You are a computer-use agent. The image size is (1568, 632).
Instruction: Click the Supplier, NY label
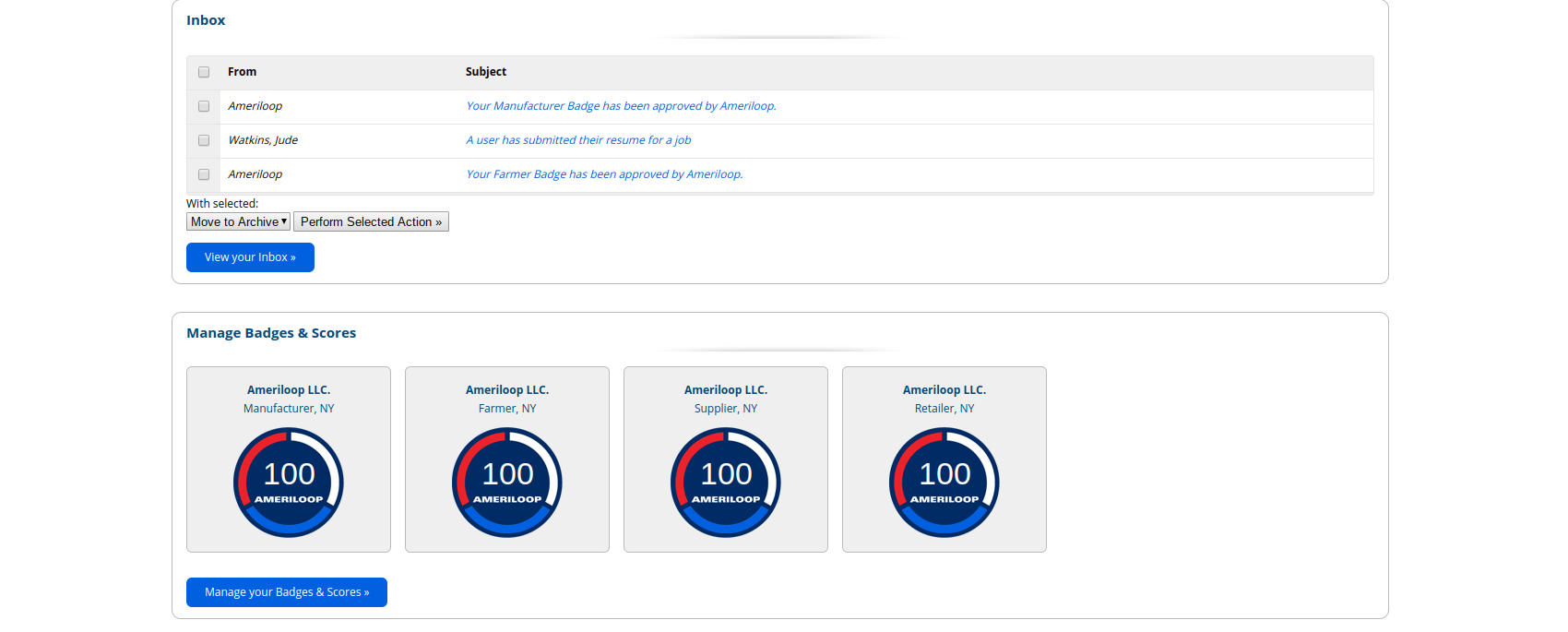[x=726, y=409]
